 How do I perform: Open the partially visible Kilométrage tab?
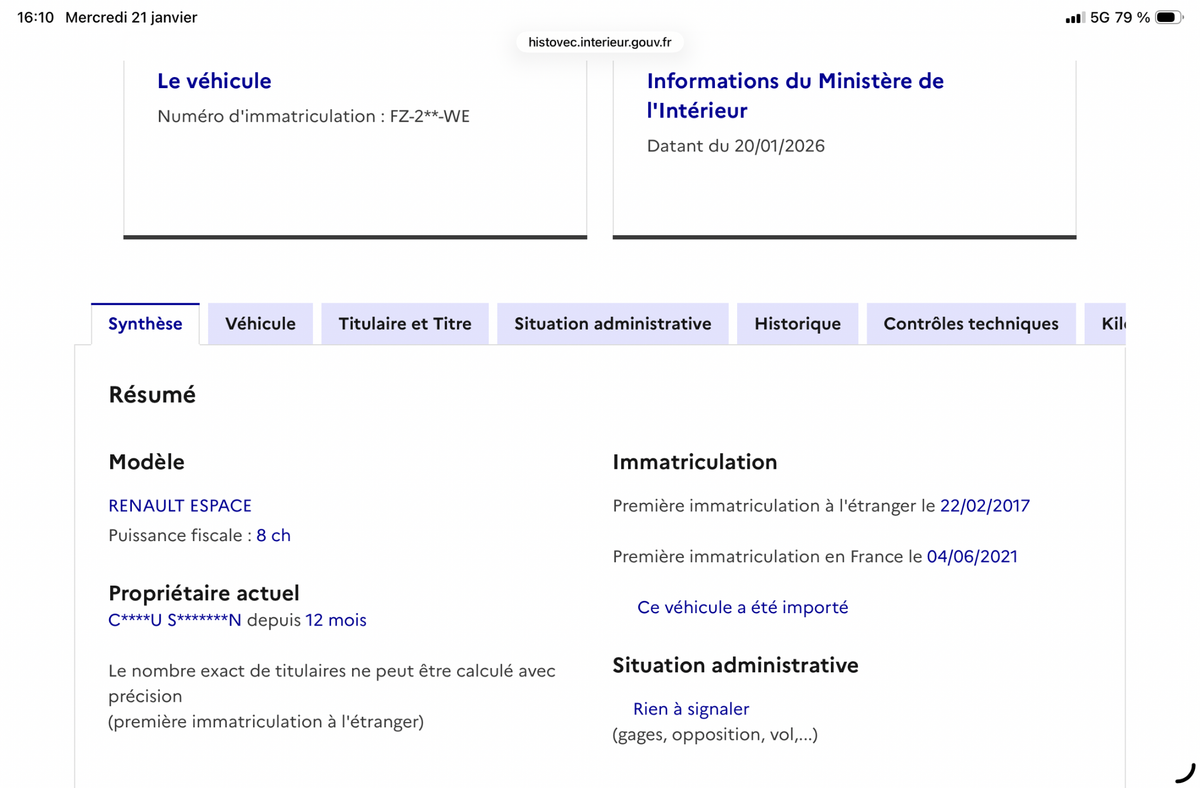coord(1112,323)
